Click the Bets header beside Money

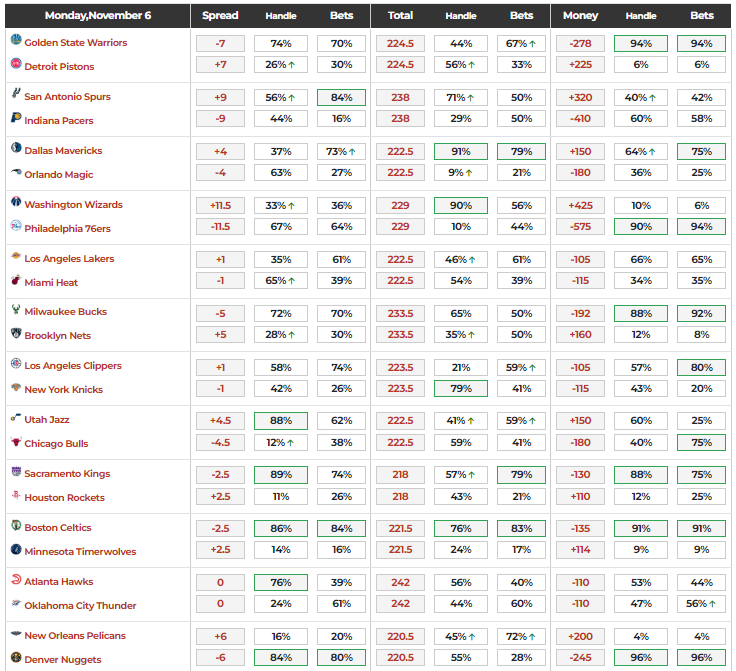click(702, 15)
